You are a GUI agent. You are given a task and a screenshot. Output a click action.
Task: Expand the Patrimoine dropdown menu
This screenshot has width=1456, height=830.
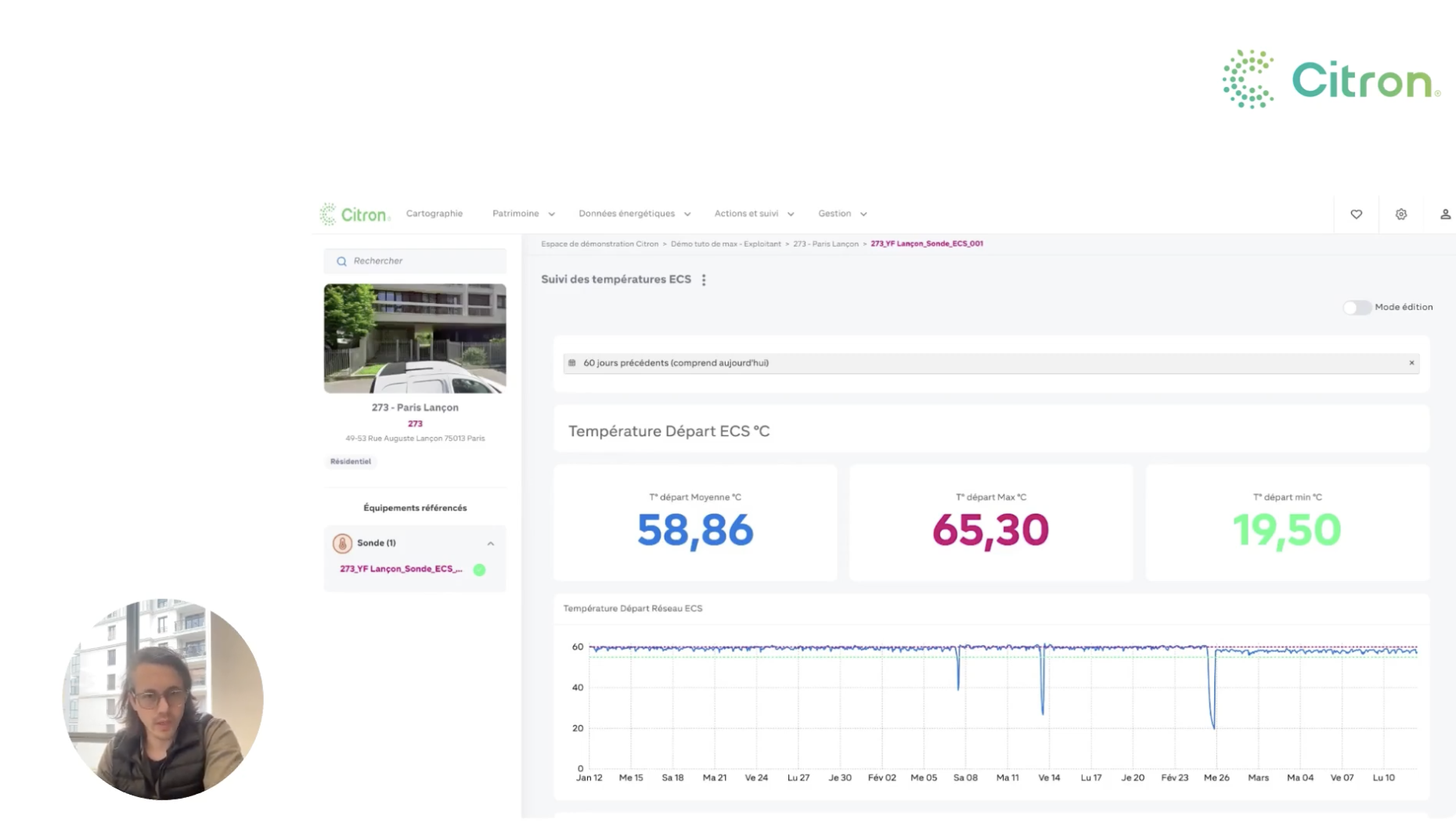523,214
